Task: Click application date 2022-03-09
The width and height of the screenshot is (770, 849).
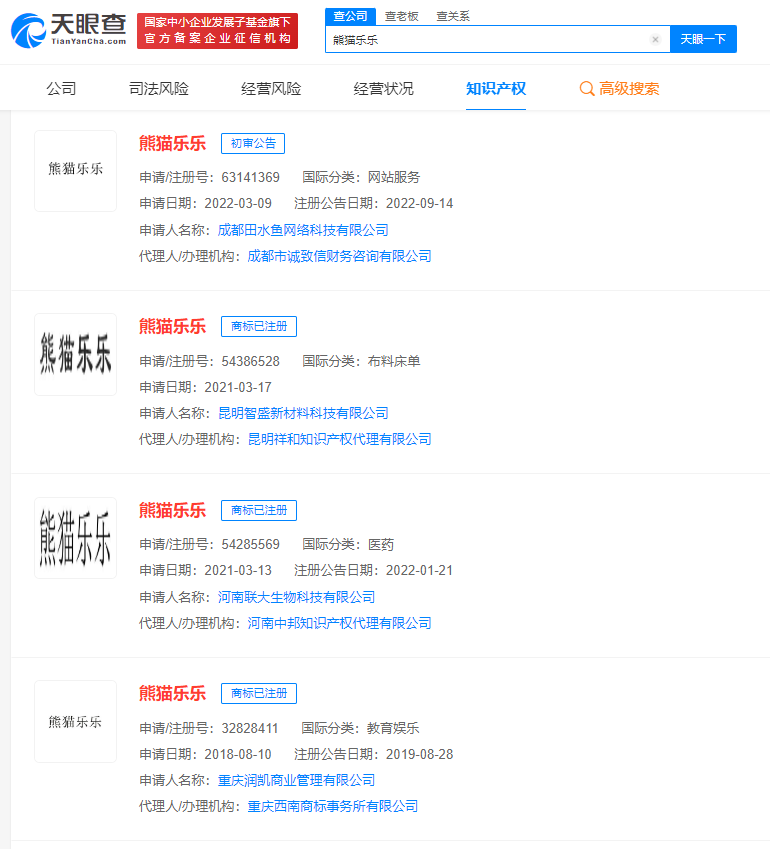Action: click(238, 203)
